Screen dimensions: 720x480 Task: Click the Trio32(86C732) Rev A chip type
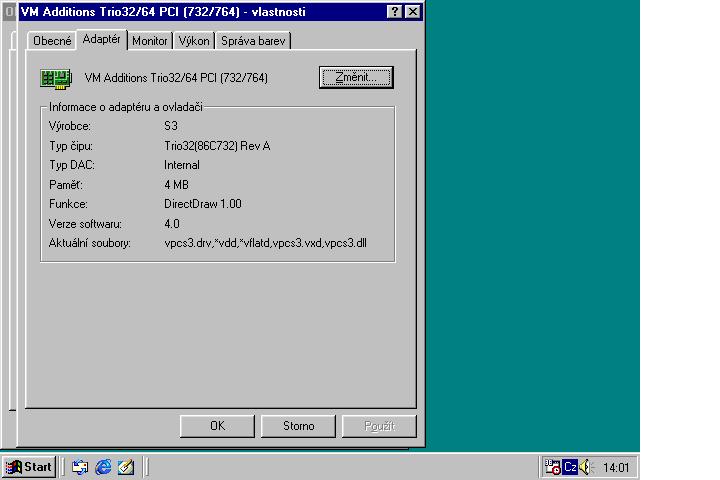pyautogui.click(x=217, y=146)
